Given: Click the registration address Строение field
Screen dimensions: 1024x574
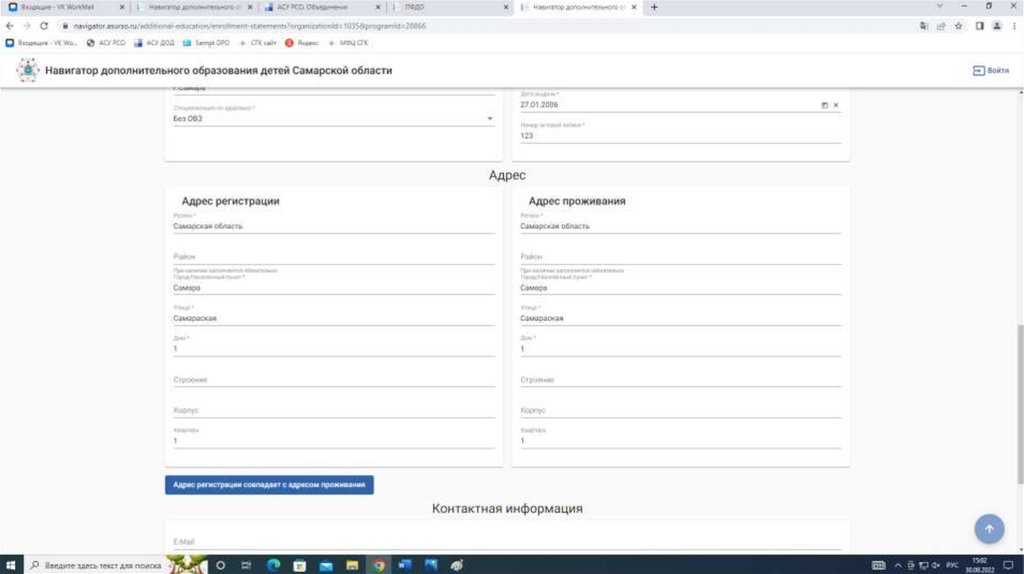Looking at the screenshot, I should [333, 380].
